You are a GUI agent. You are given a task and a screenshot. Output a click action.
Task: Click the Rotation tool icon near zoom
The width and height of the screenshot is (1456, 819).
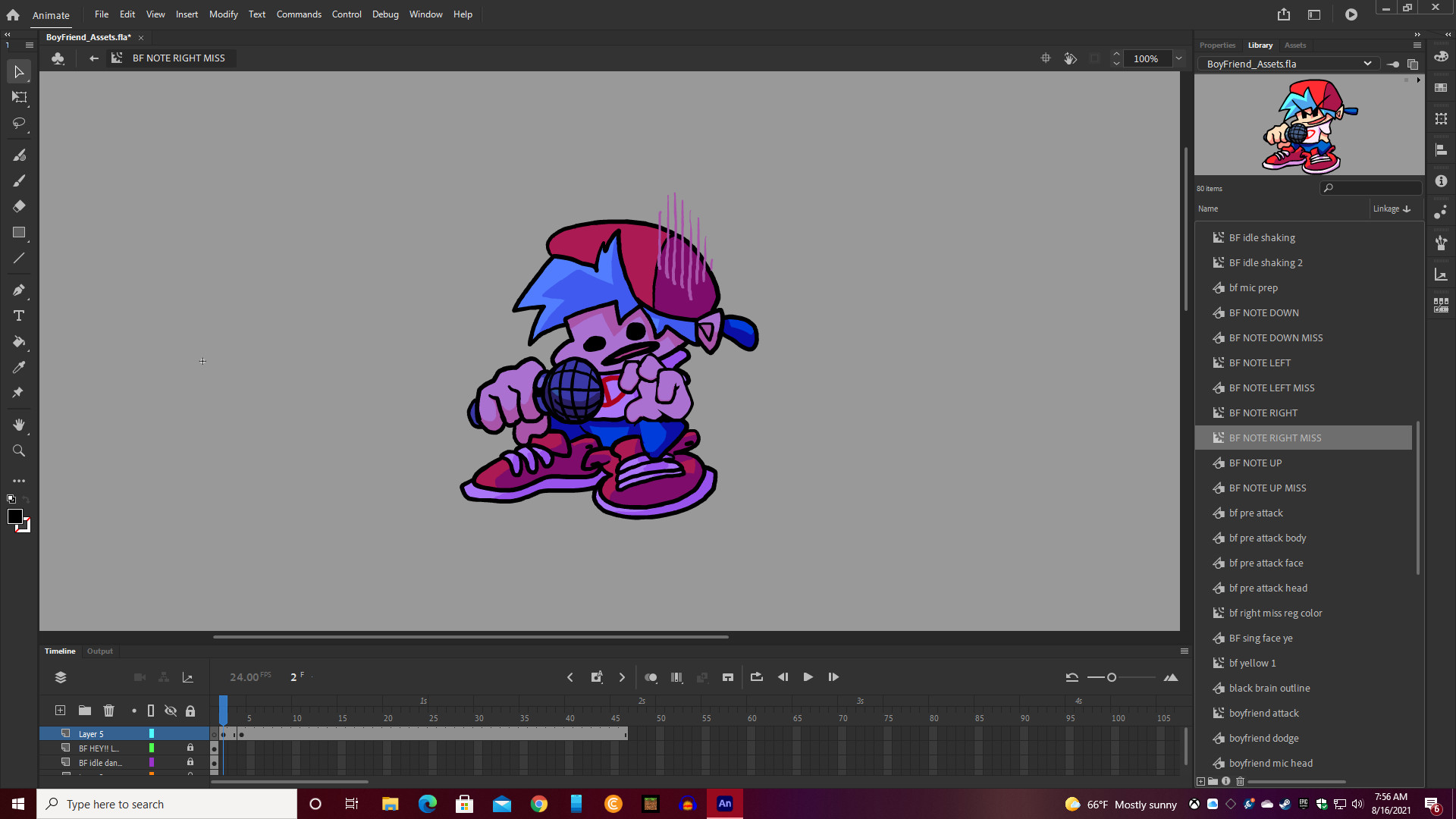pyautogui.click(x=1070, y=58)
